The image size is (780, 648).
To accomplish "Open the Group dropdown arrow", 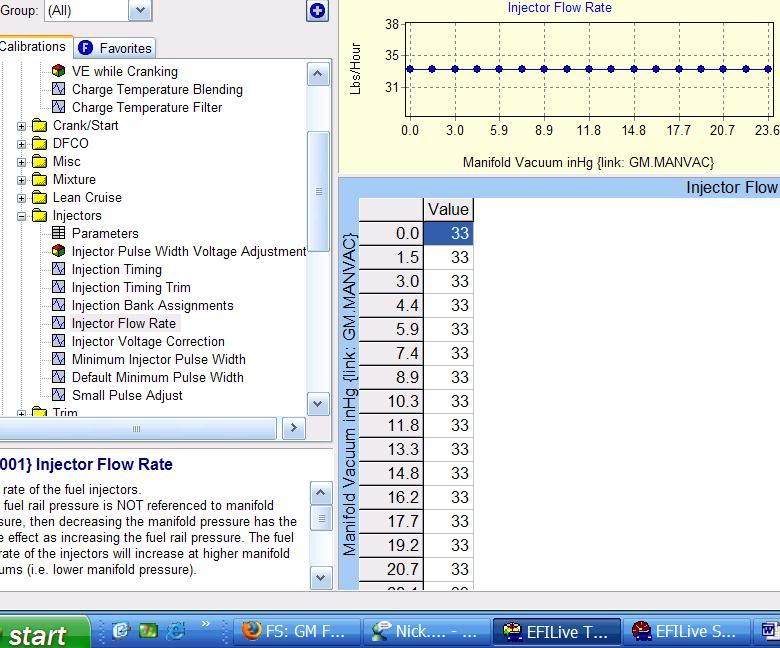I will [140, 10].
